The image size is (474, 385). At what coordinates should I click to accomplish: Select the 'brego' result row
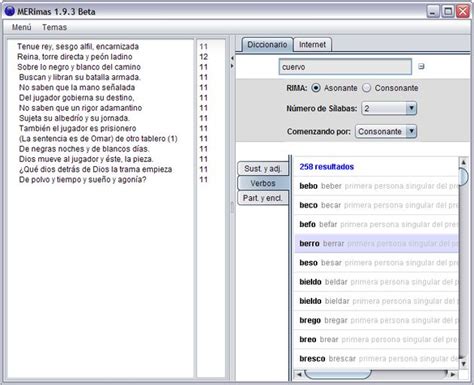click(x=376, y=321)
